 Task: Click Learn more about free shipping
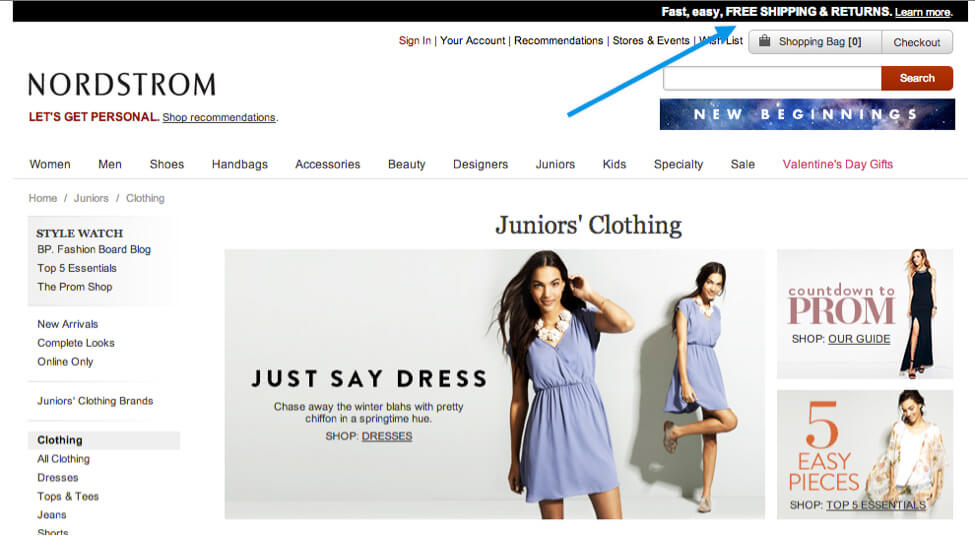[x=922, y=12]
